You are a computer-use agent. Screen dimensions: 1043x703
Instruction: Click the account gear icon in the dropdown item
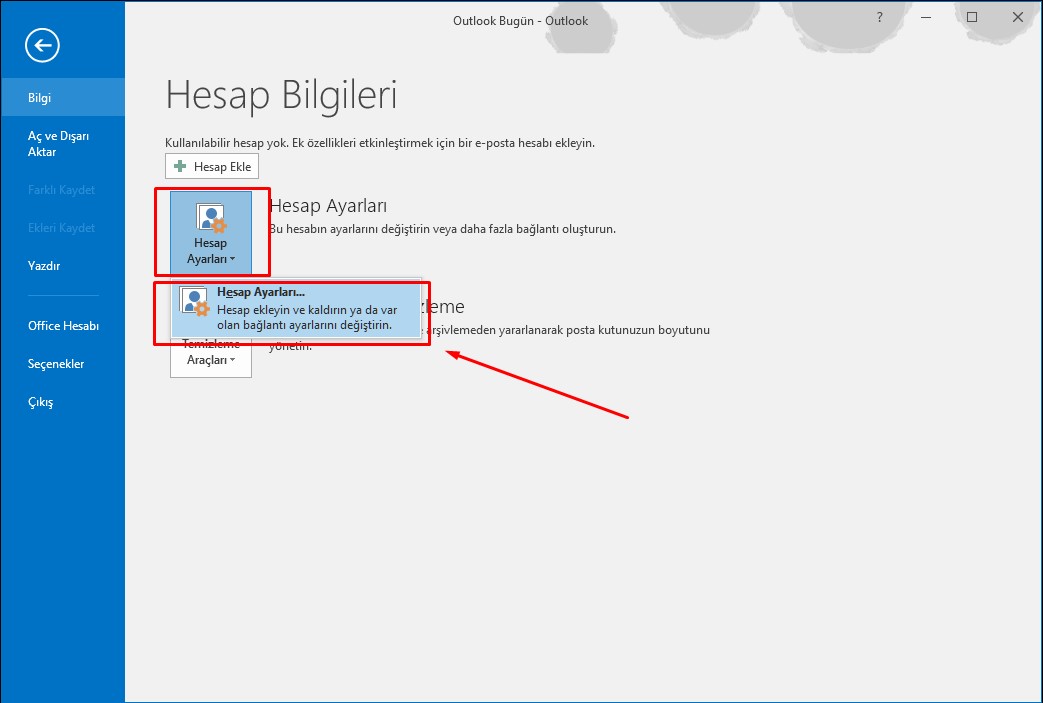click(195, 302)
